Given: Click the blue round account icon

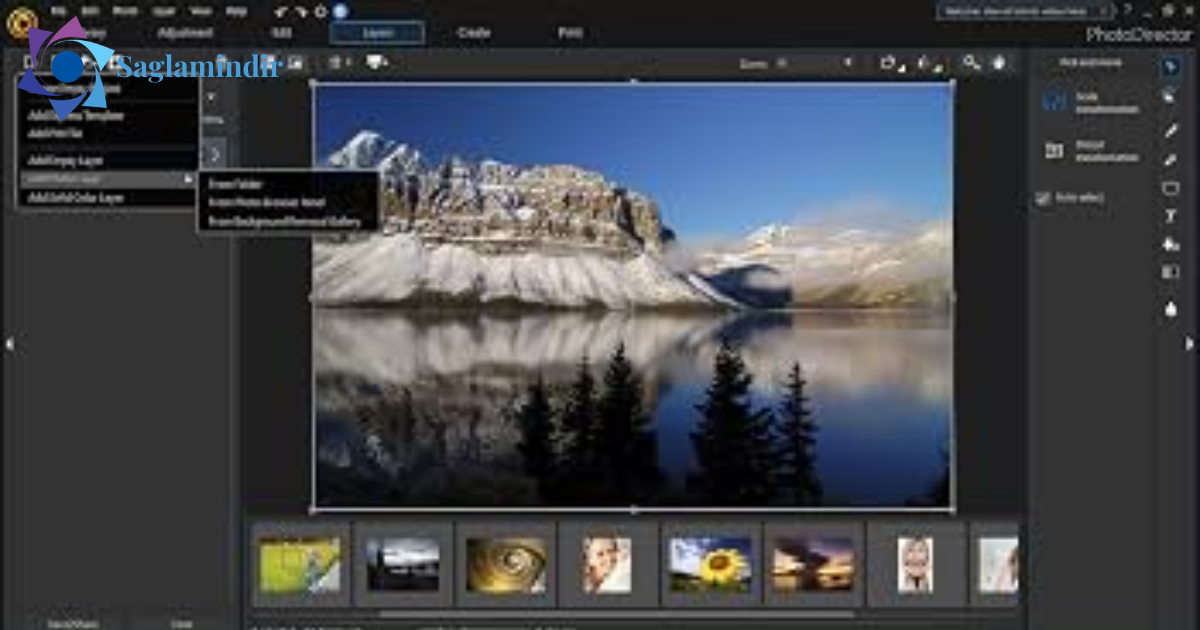Looking at the screenshot, I should click(x=340, y=11).
